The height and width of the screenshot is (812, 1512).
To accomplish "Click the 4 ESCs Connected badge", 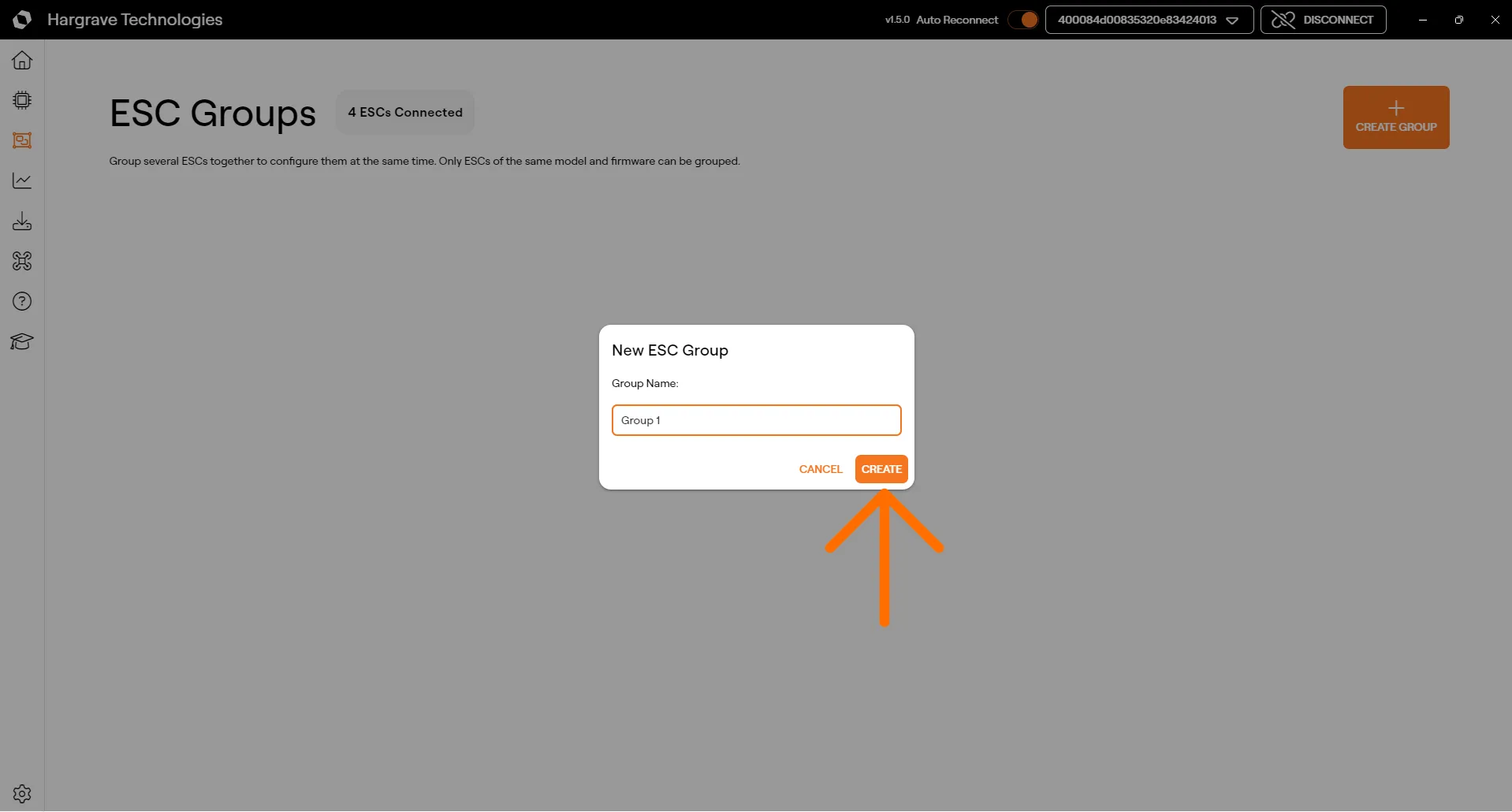I will [x=405, y=112].
